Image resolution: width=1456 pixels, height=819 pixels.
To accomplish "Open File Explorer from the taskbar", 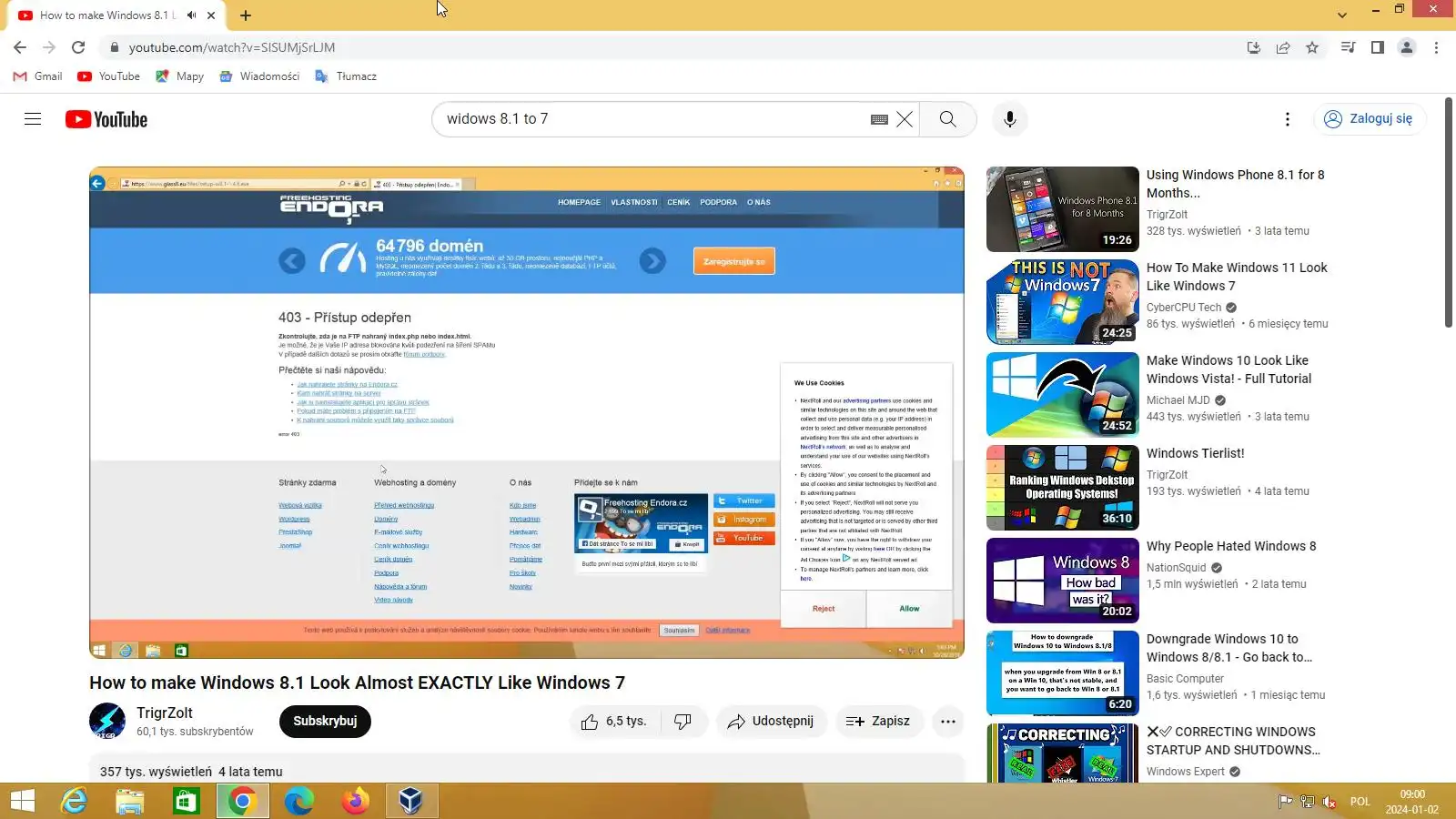I will [130, 802].
